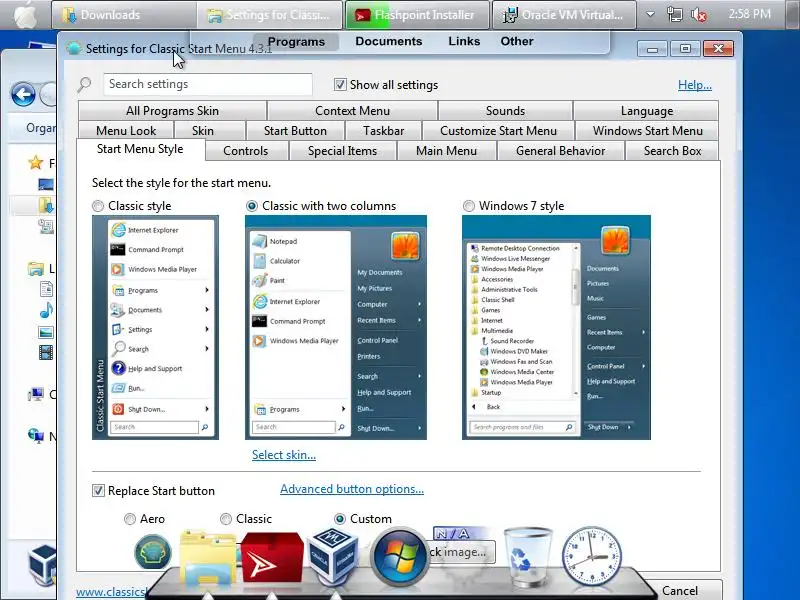
Task: Click the Computer icon in Explorer sidebar
Action: pyautogui.click(x=36, y=394)
